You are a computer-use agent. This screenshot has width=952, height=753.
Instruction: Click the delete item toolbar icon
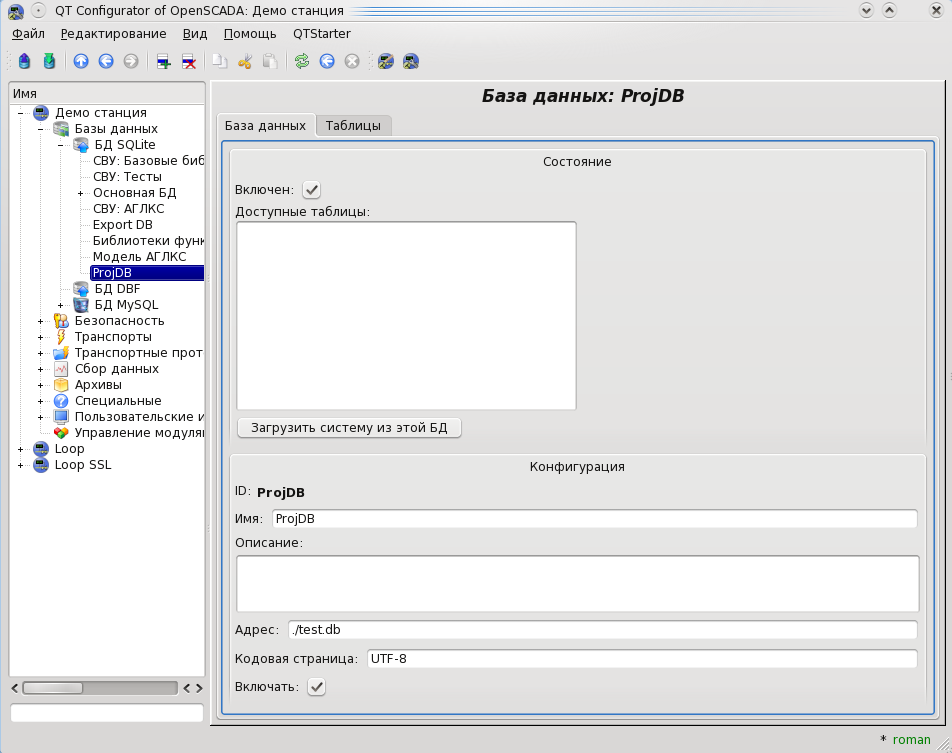(188, 61)
